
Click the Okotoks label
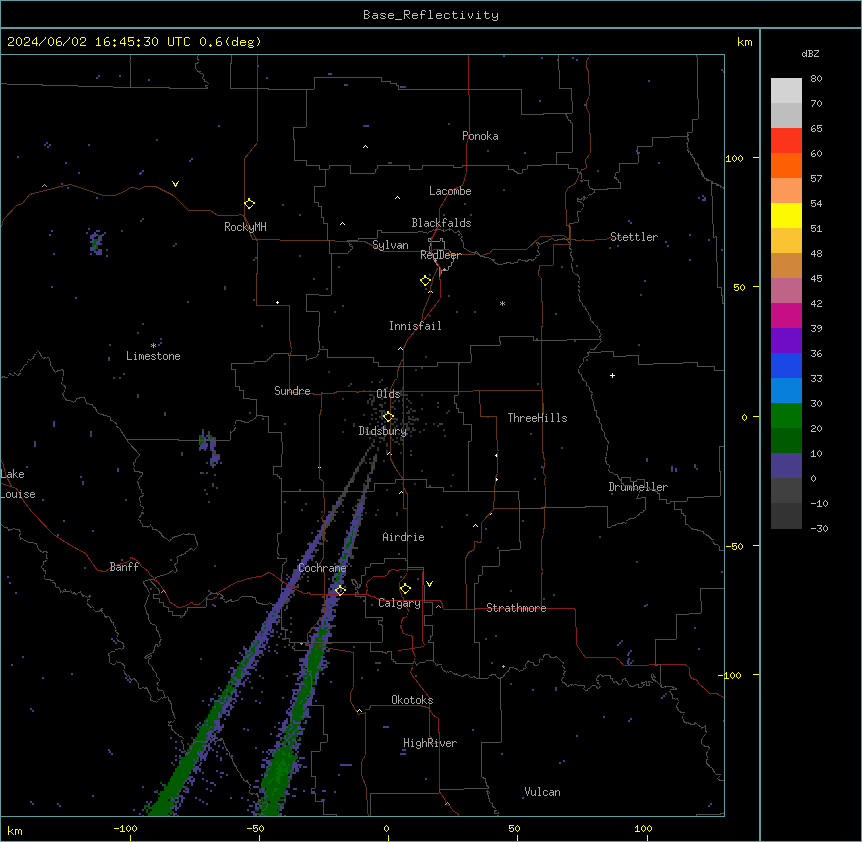click(x=412, y=700)
